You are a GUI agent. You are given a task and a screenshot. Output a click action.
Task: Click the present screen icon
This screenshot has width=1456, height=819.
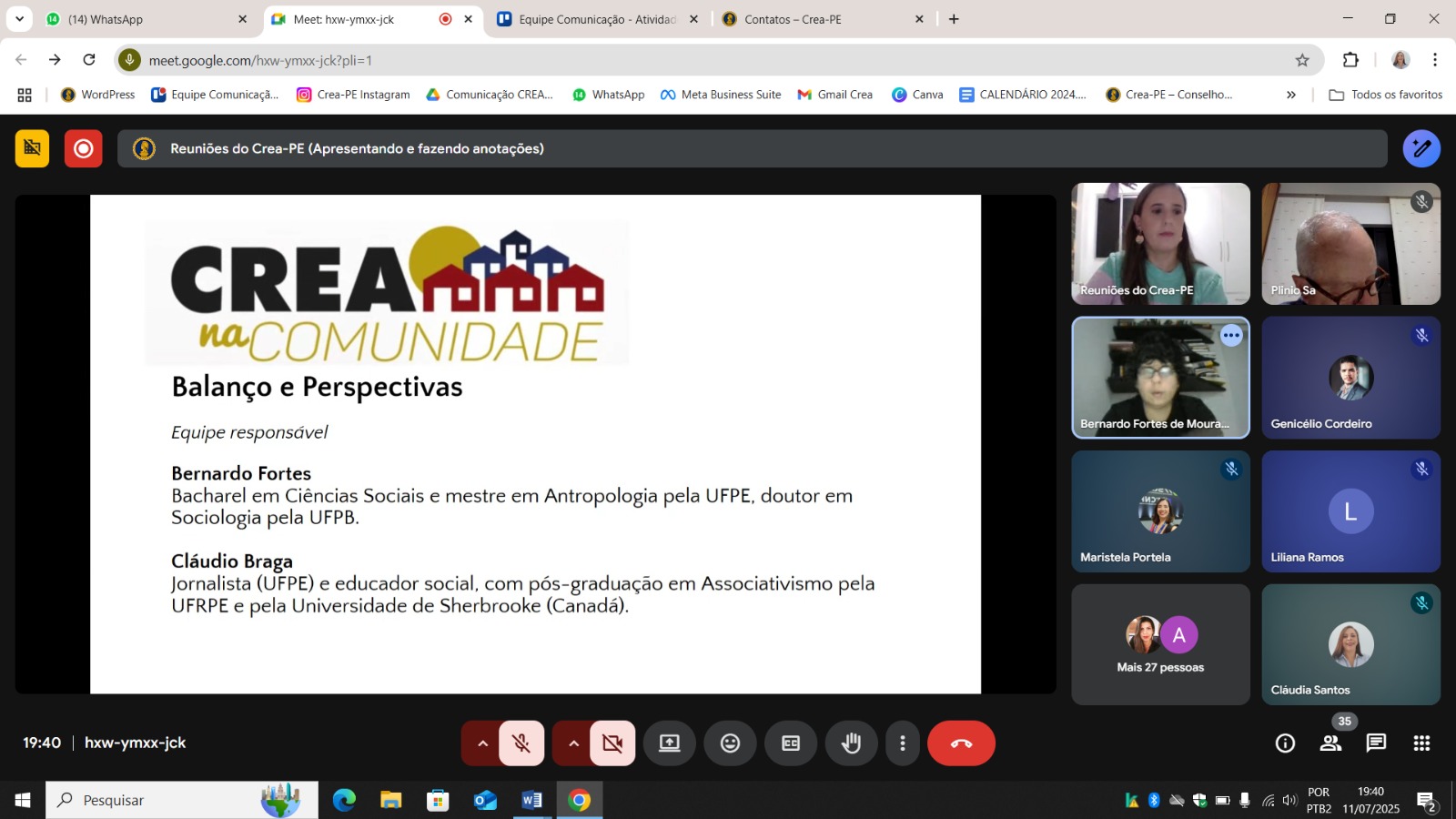[670, 743]
